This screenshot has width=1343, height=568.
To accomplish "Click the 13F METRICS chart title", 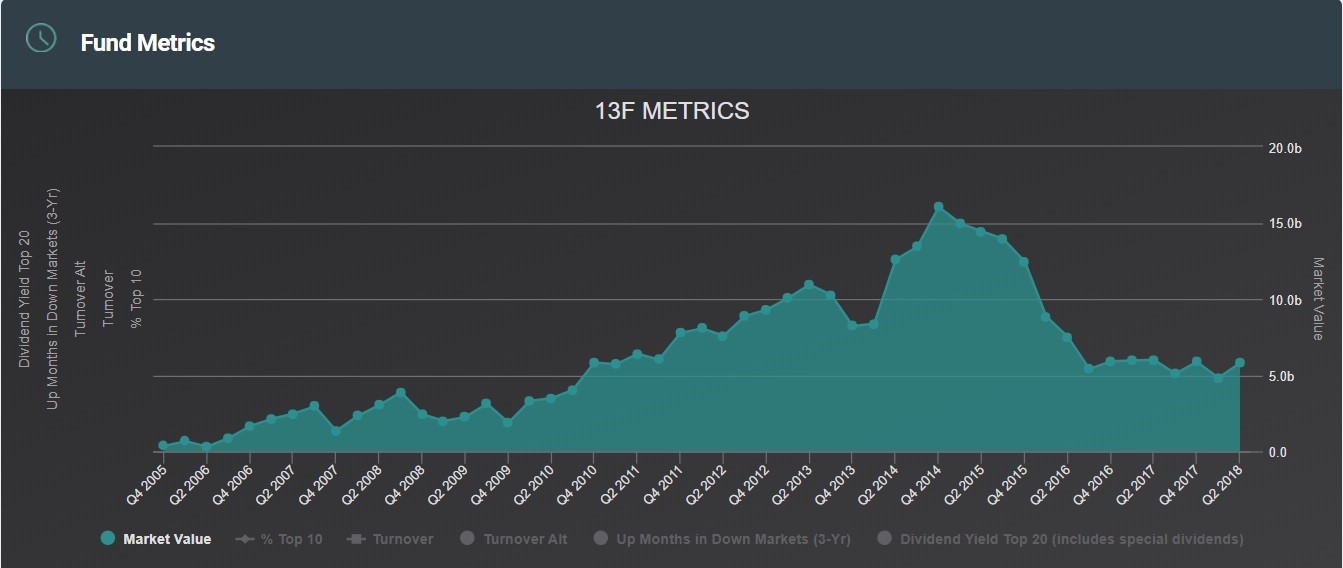I will [x=672, y=111].
